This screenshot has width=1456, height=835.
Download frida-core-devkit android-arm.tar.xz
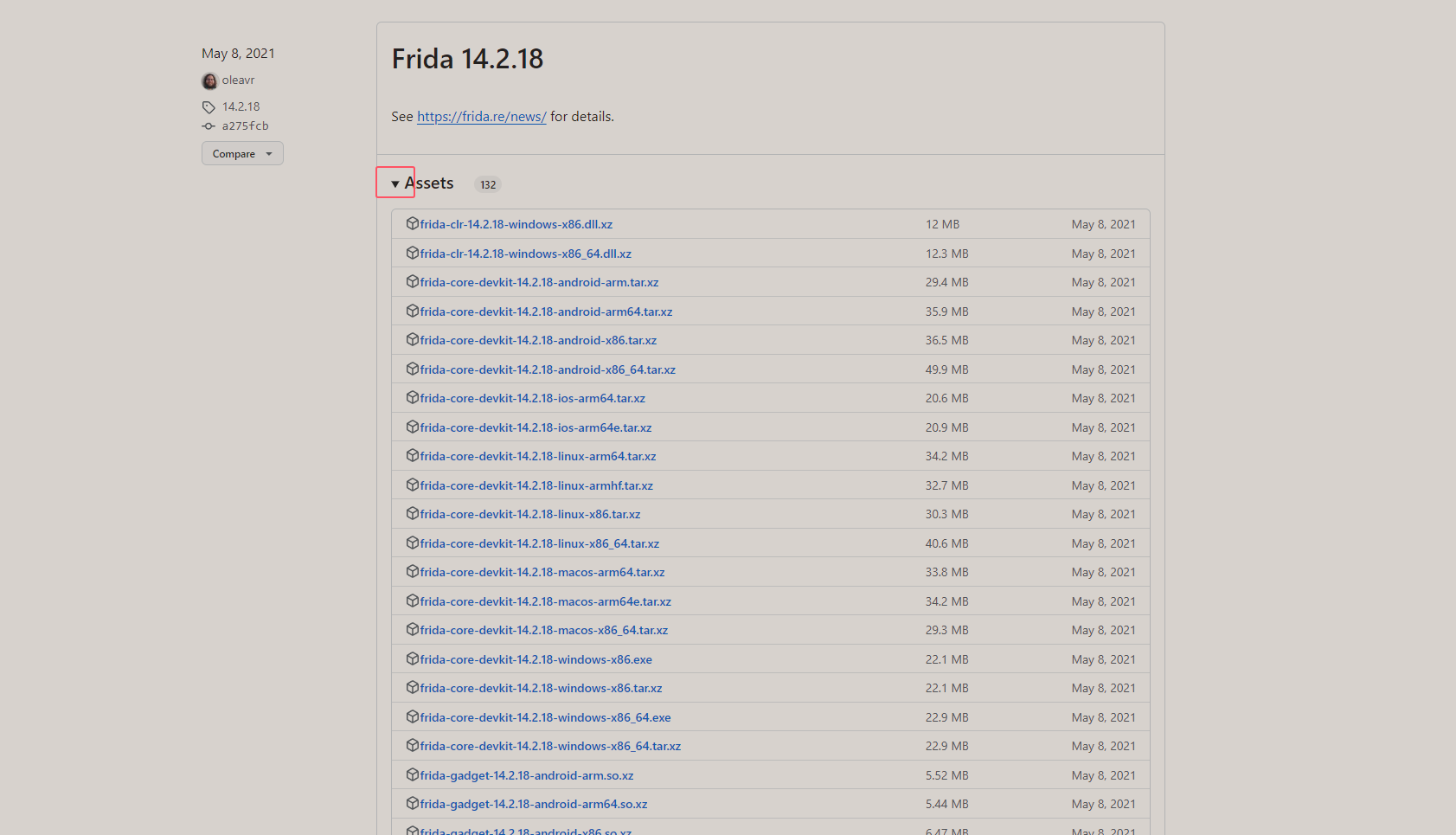(539, 282)
